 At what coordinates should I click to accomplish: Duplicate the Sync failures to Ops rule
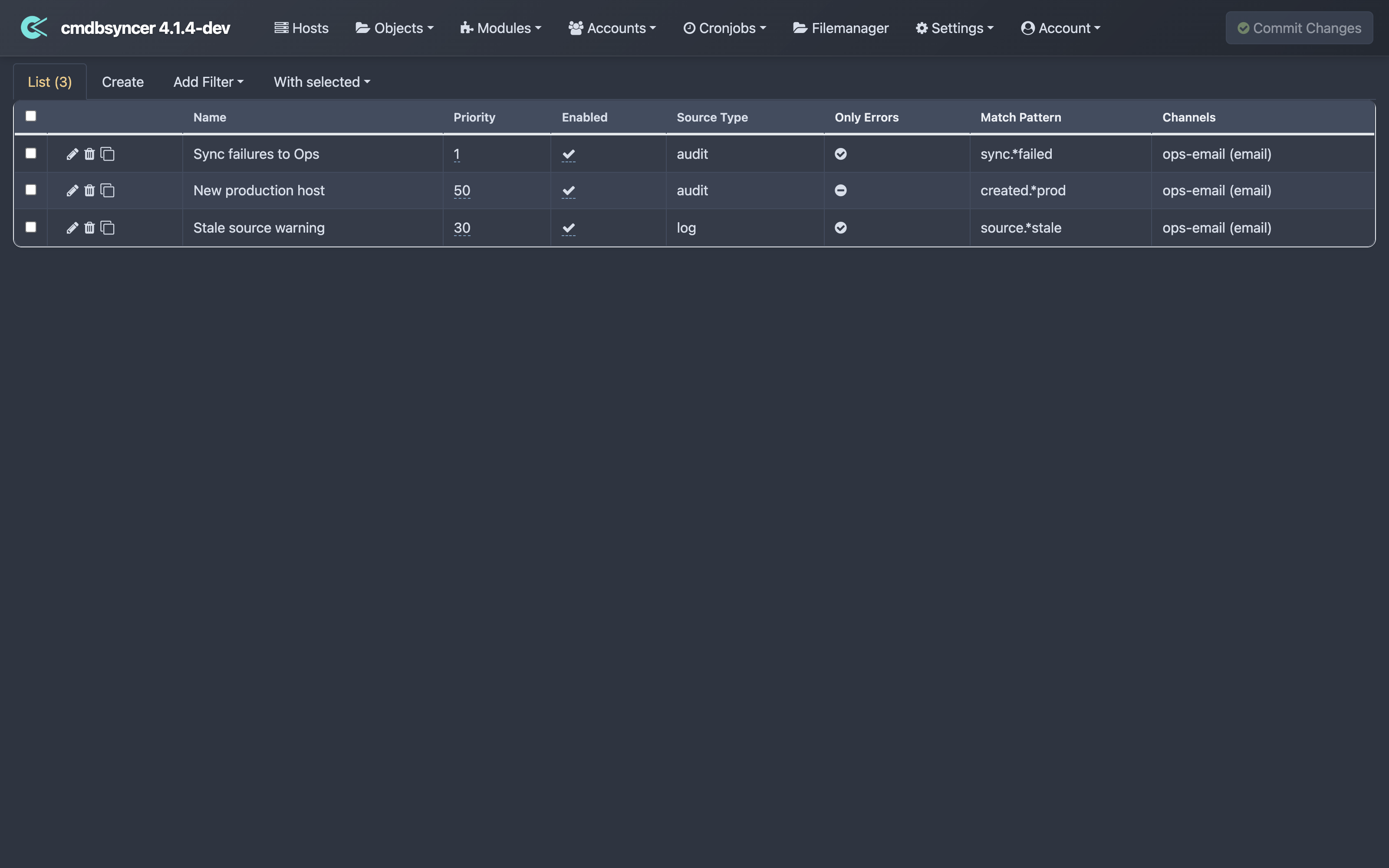(107, 154)
